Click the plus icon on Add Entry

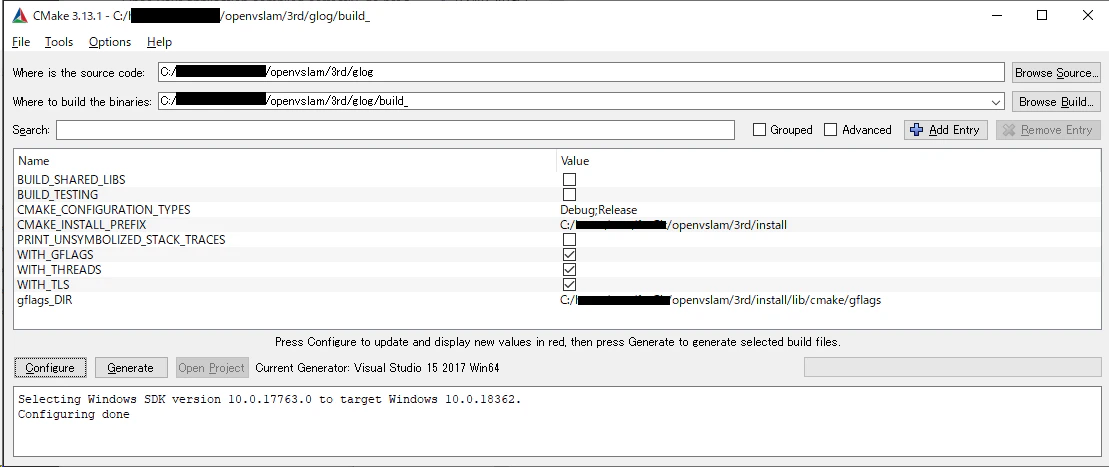(917, 130)
